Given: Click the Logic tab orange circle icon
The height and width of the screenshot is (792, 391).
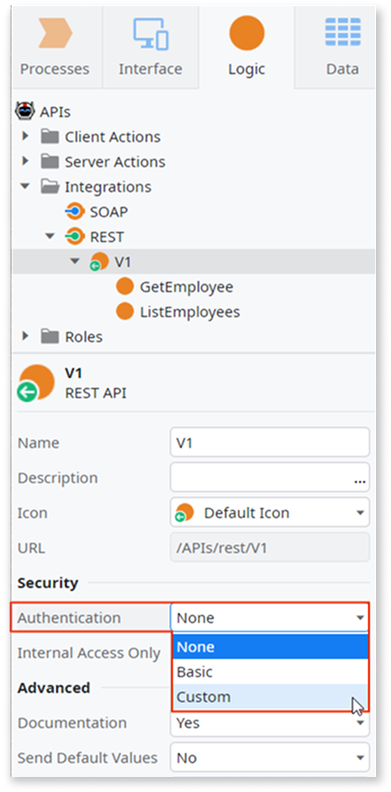Looking at the screenshot, I should coord(247,33).
